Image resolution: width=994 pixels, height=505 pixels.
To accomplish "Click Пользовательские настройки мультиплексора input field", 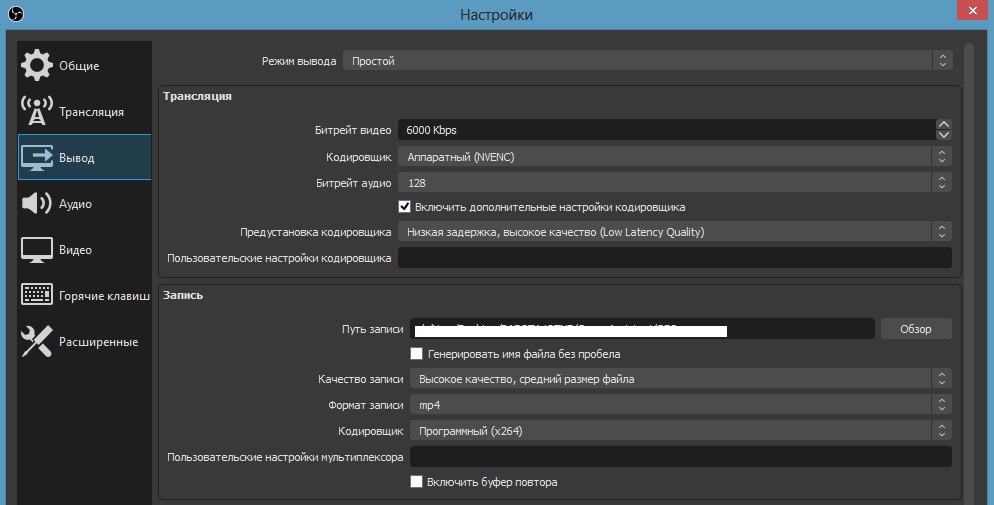I will point(681,457).
